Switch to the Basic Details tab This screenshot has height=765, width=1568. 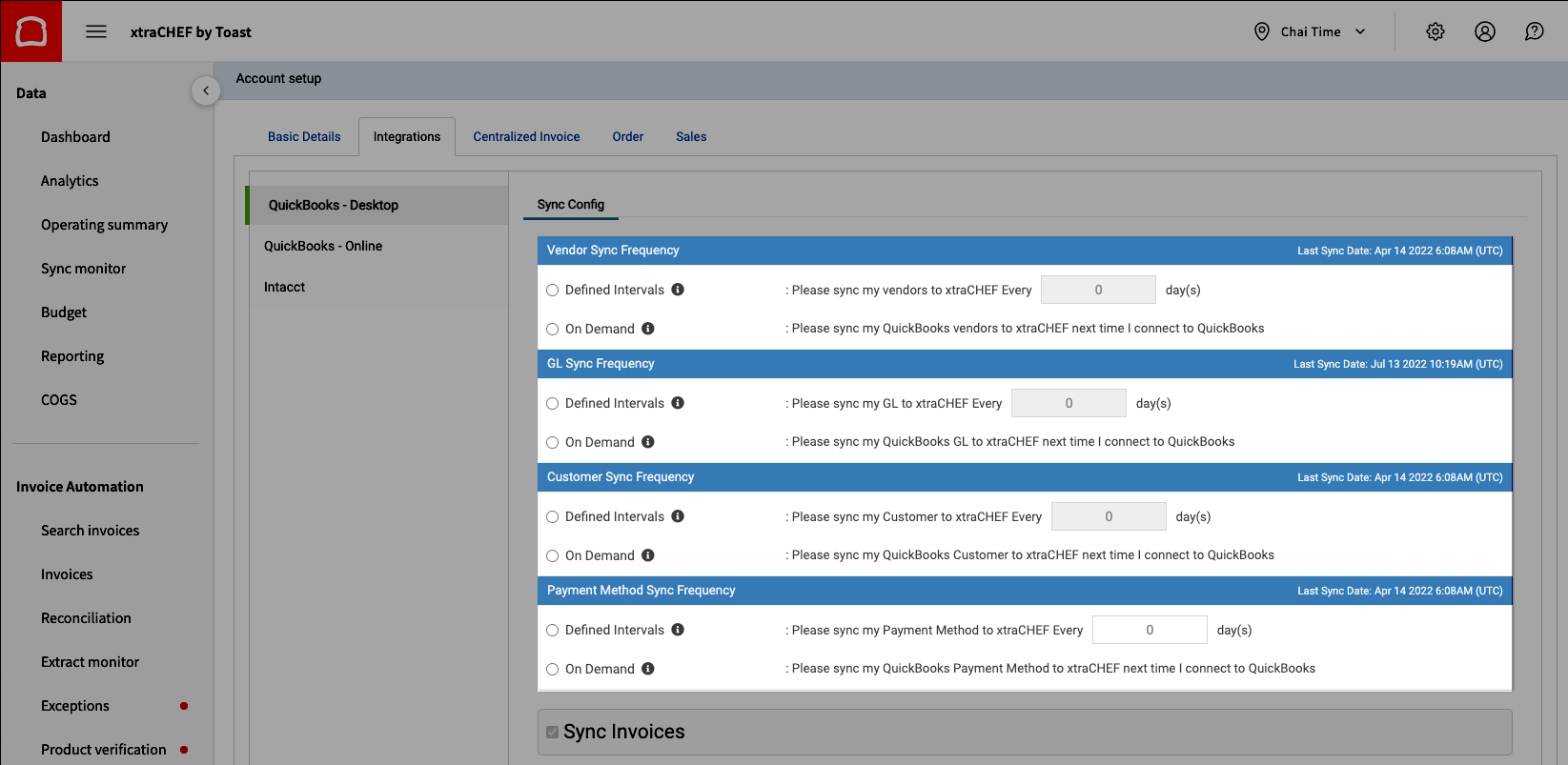(304, 137)
